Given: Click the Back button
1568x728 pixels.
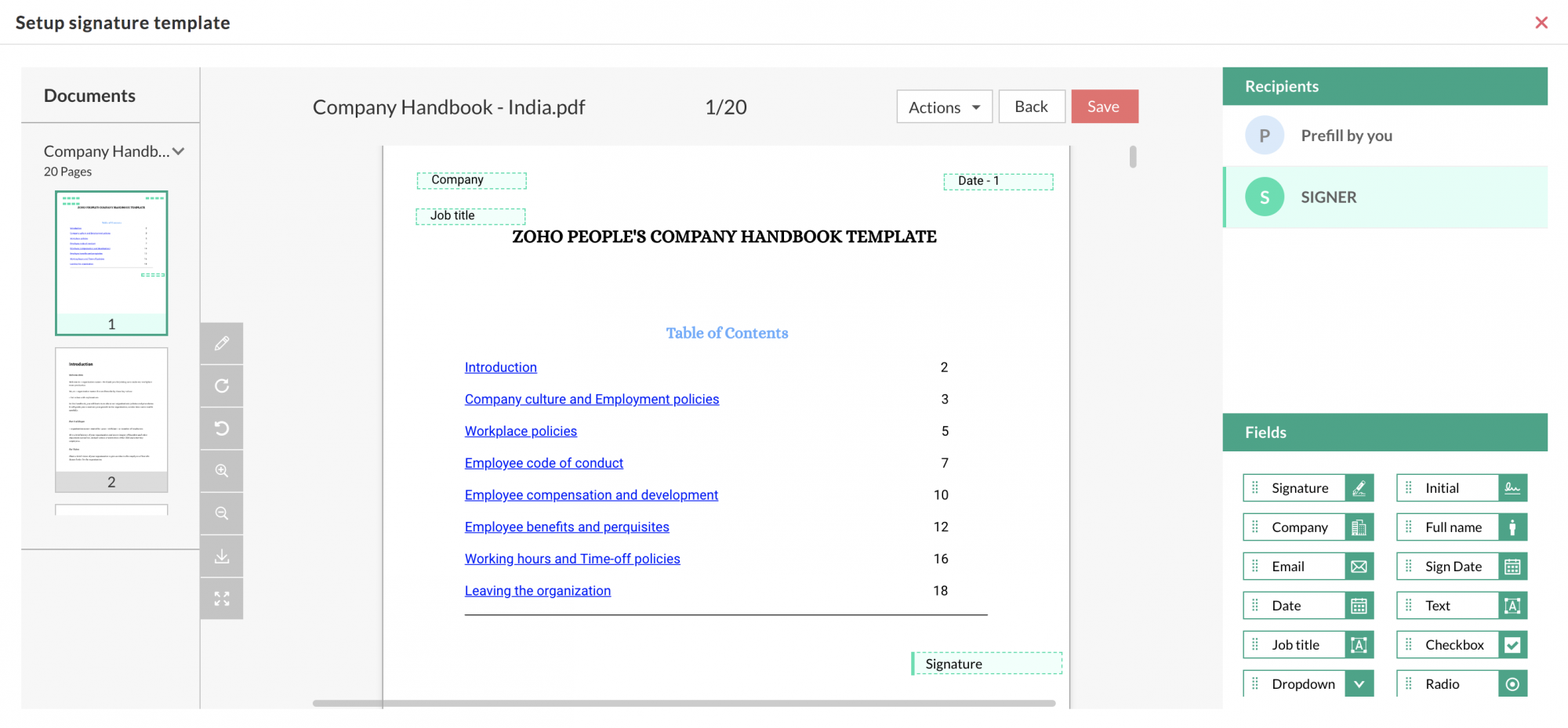Looking at the screenshot, I should tap(1031, 107).
